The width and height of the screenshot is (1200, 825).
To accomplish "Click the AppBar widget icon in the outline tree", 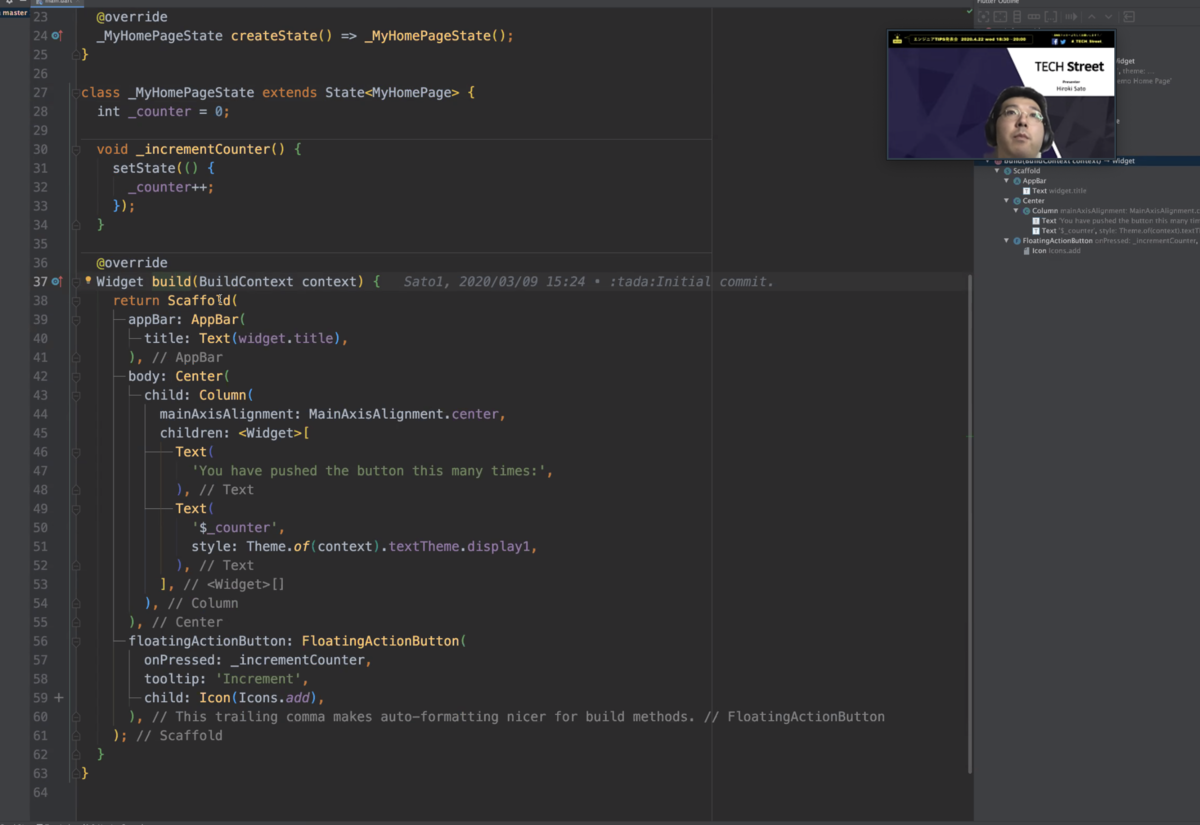I will tap(1017, 181).
